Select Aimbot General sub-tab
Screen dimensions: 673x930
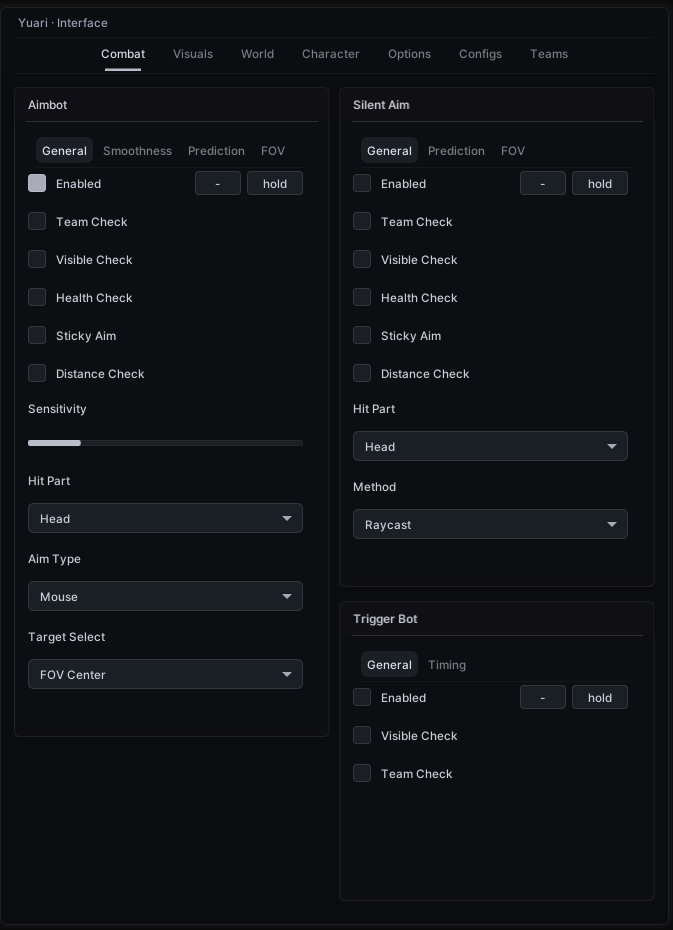(x=64, y=151)
